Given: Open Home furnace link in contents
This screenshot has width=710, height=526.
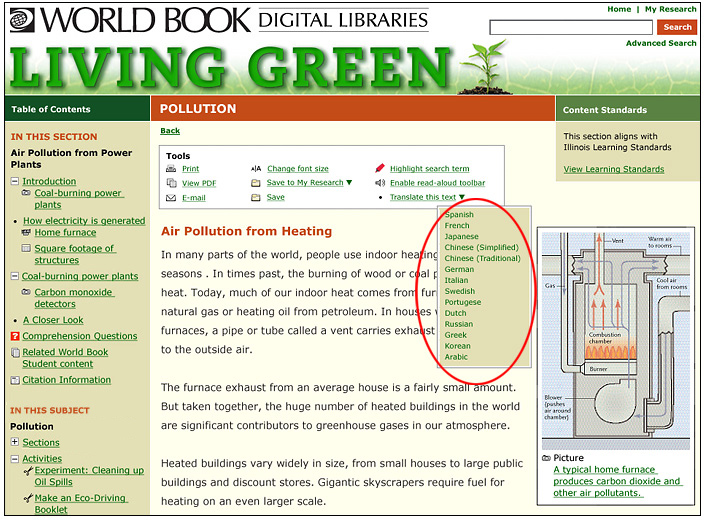Looking at the screenshot, I should (65, 232).
